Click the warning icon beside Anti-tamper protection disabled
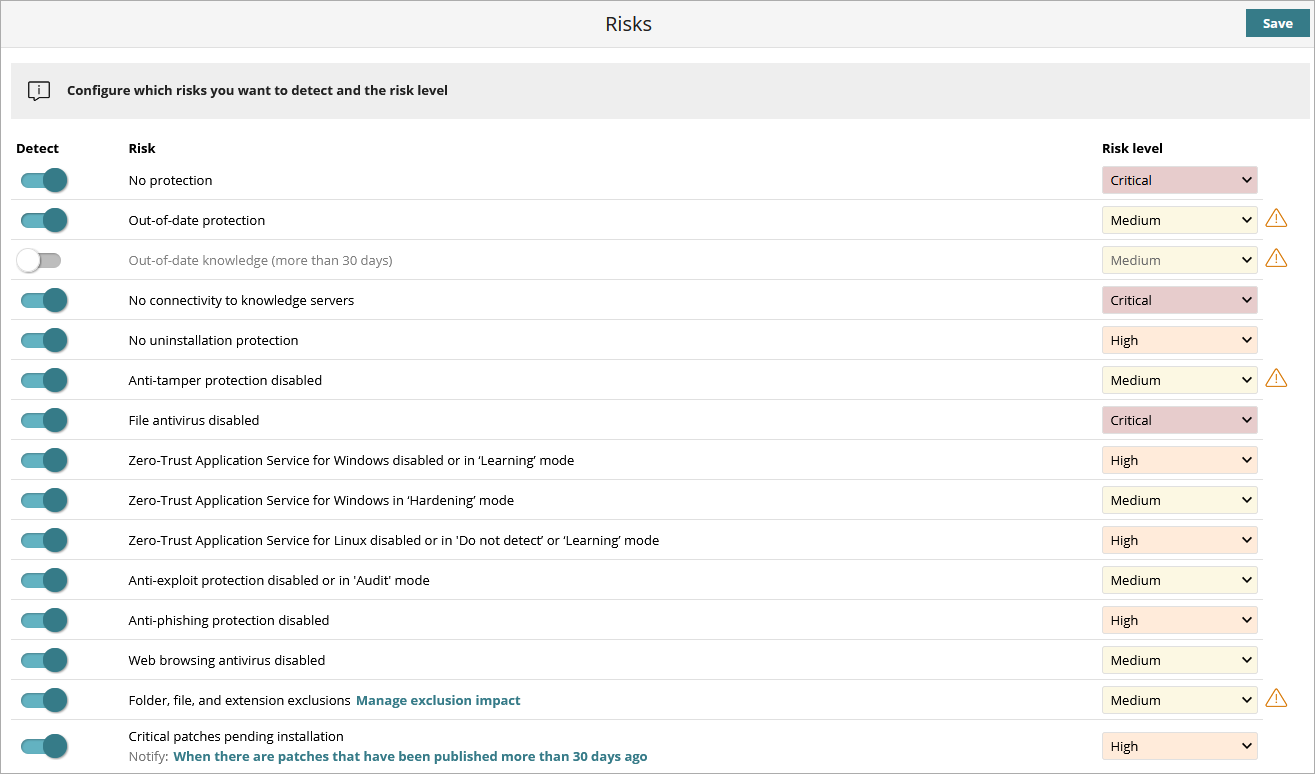 pyautogui.click(x=1276, y=378)
